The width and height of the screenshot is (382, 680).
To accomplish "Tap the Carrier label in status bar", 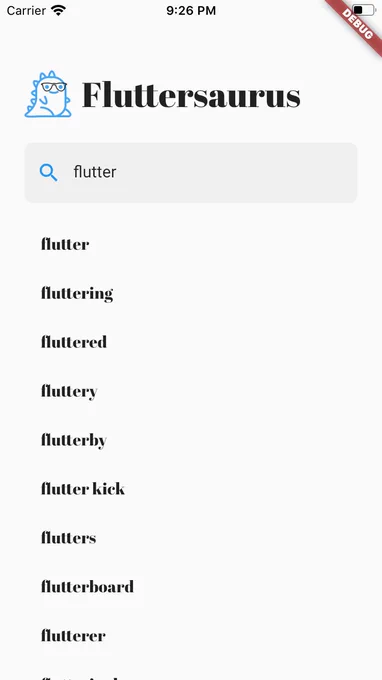I will pyautogui.click(x=26, y=10).
